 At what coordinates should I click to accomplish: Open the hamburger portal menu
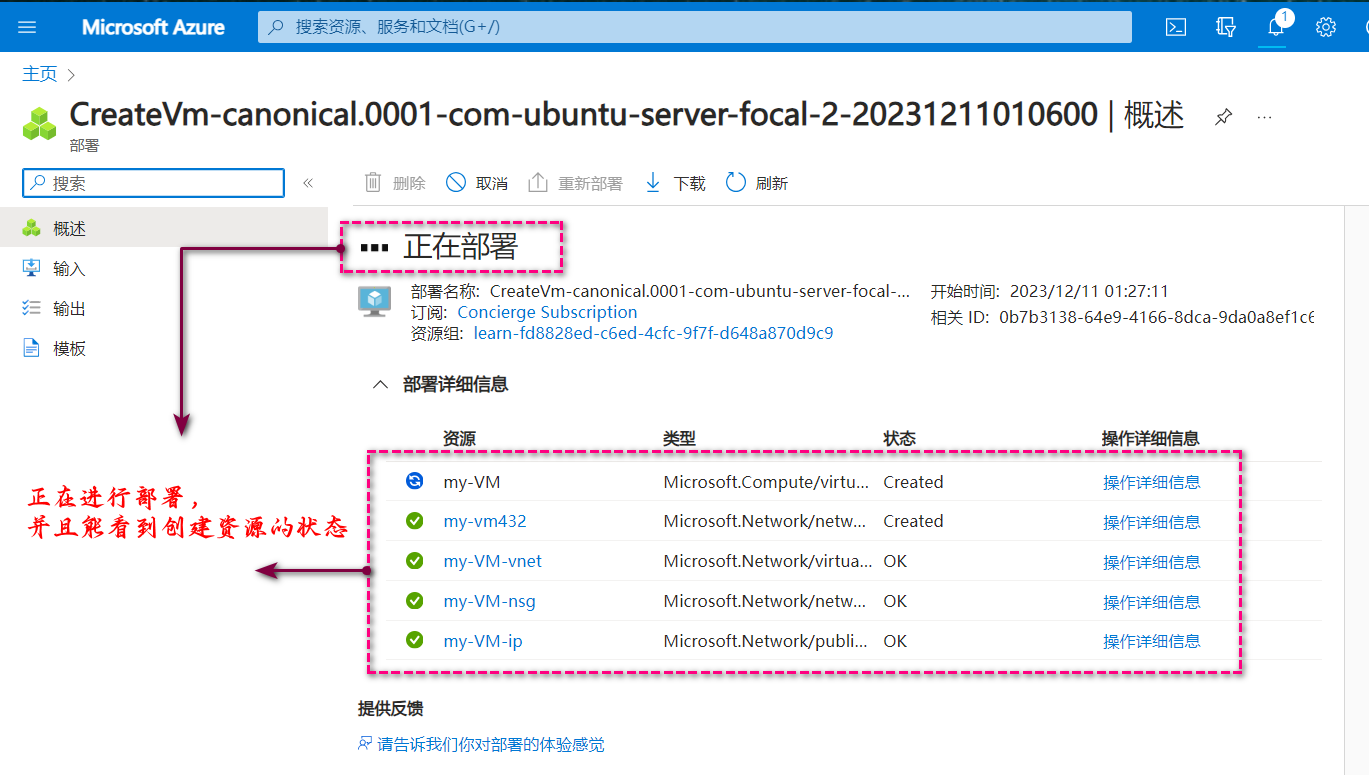[x=27, y=27]
